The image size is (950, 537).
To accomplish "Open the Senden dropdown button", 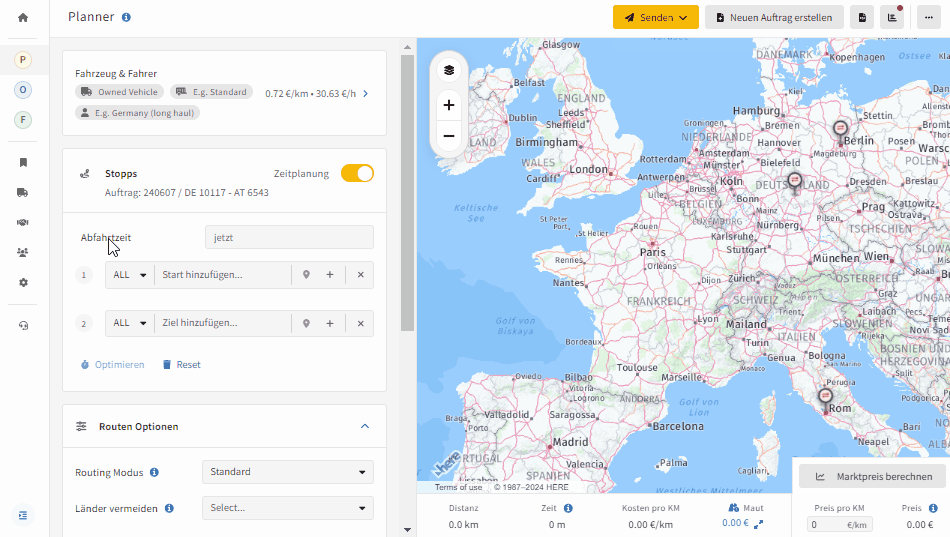I will [x=656, y=18].
